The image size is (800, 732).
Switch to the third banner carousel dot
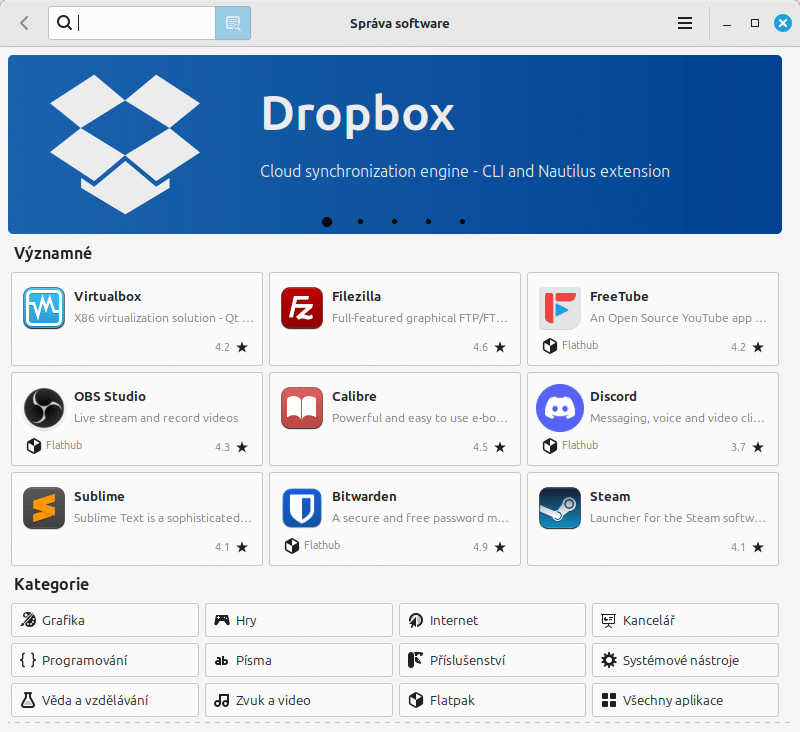[395, 222]
